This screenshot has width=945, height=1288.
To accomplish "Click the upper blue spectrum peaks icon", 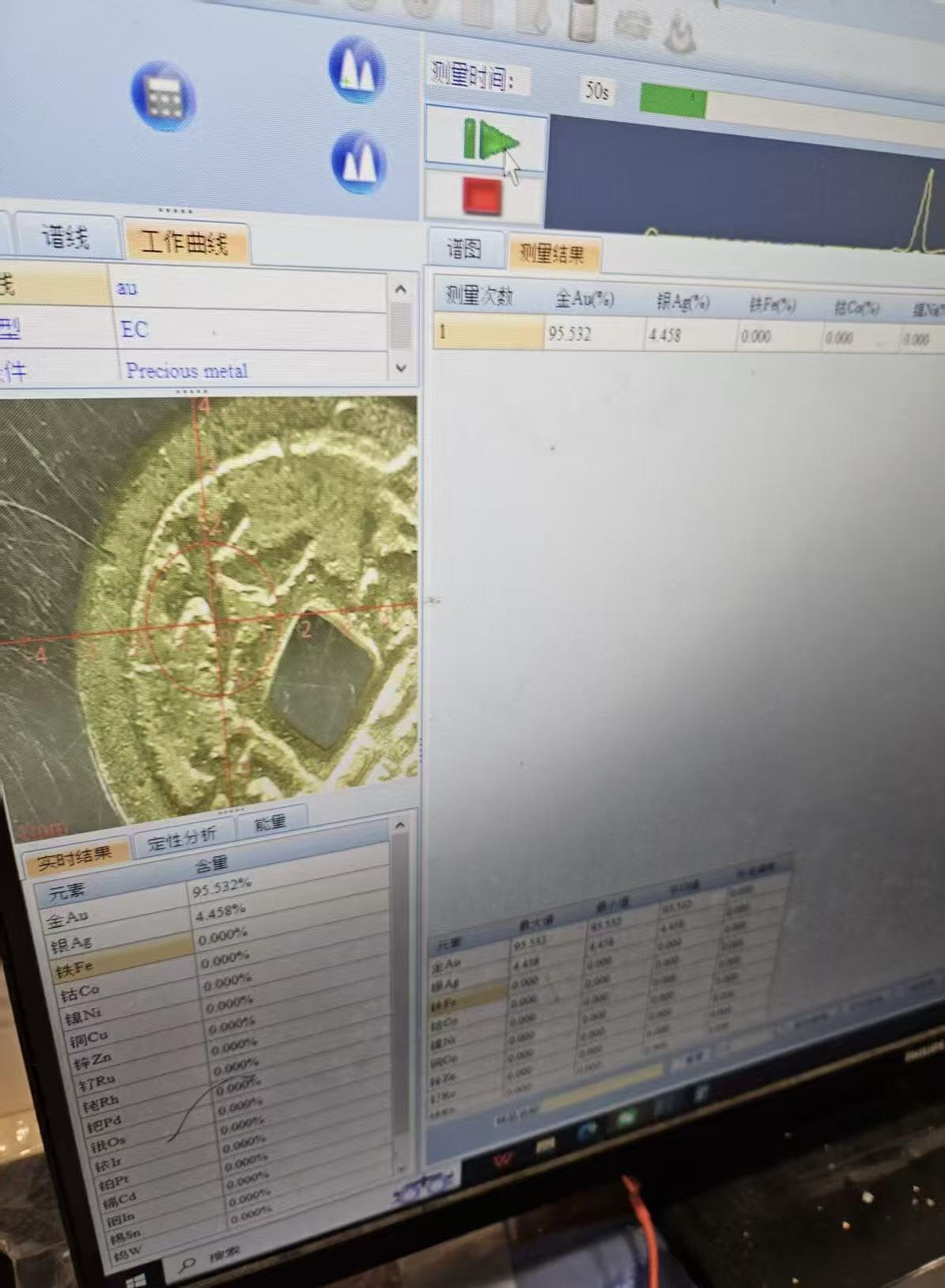I will [x=357, y=70].
